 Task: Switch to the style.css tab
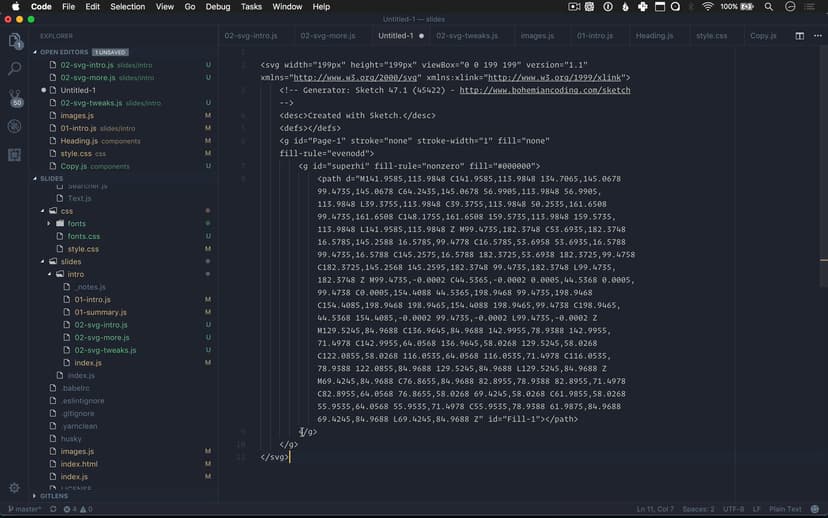coord(711,36)
